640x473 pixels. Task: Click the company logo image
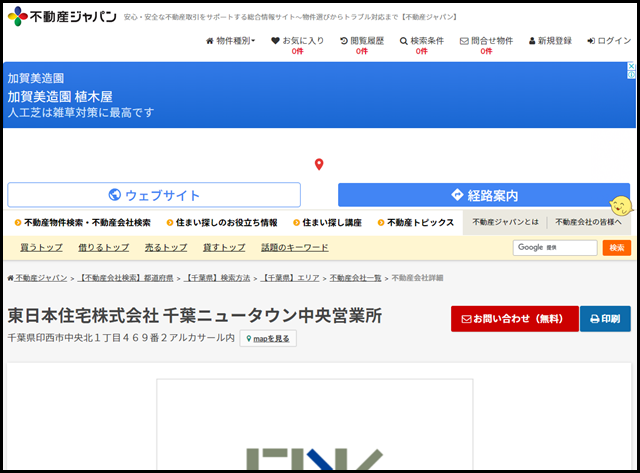[x=315, y=424]
